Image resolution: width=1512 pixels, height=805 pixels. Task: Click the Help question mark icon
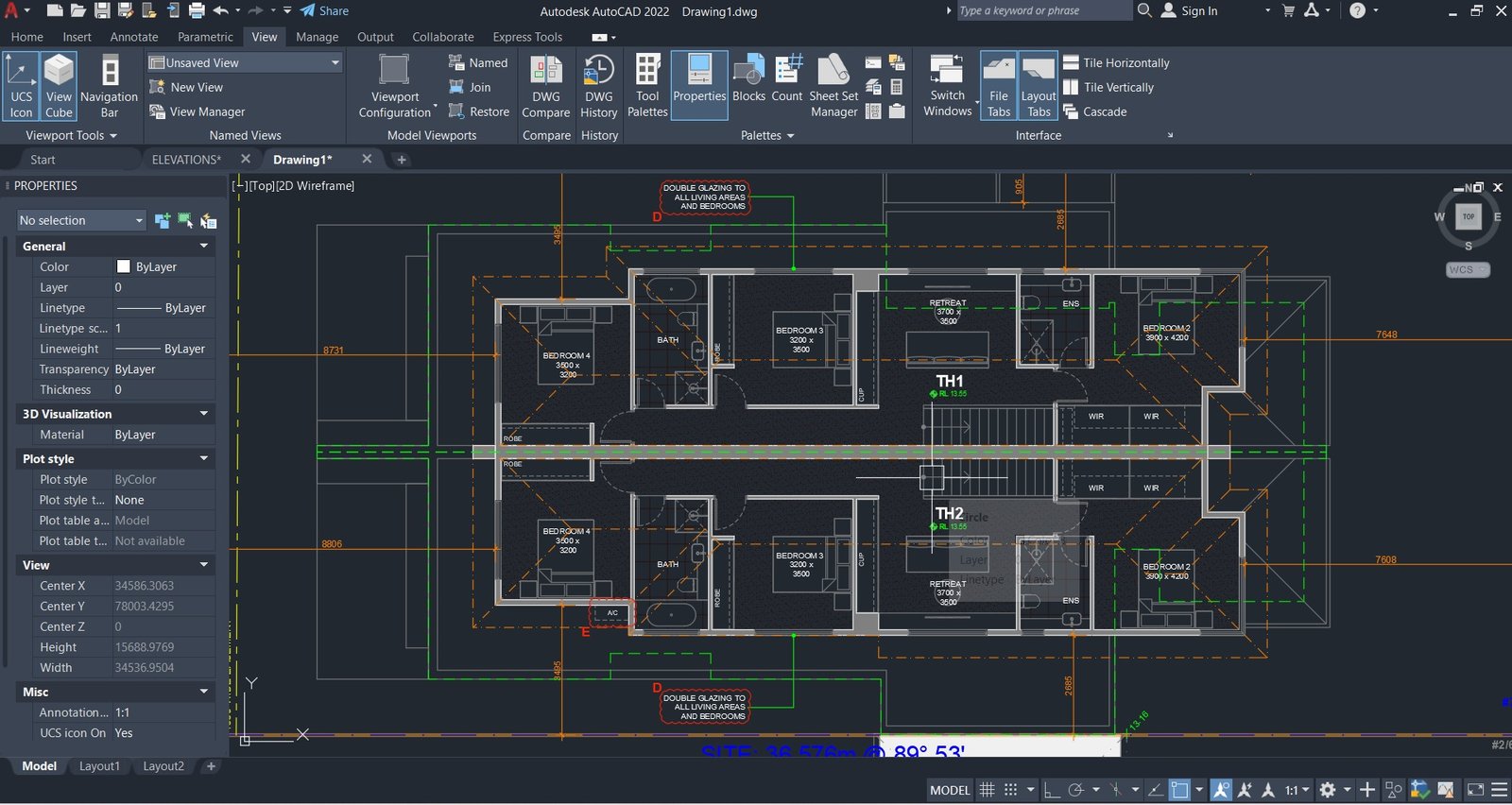[1357, 10]
